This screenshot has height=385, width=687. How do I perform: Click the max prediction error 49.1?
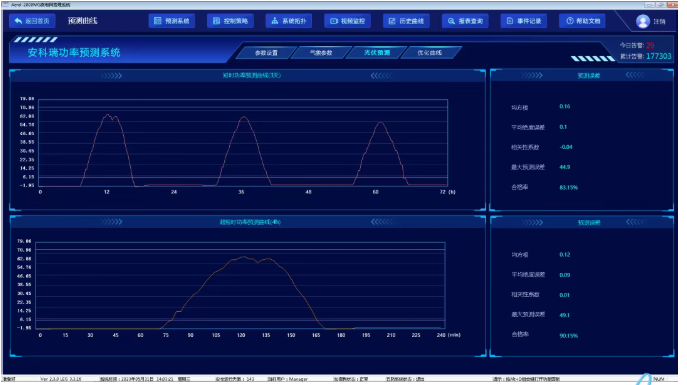click(565, 315)
